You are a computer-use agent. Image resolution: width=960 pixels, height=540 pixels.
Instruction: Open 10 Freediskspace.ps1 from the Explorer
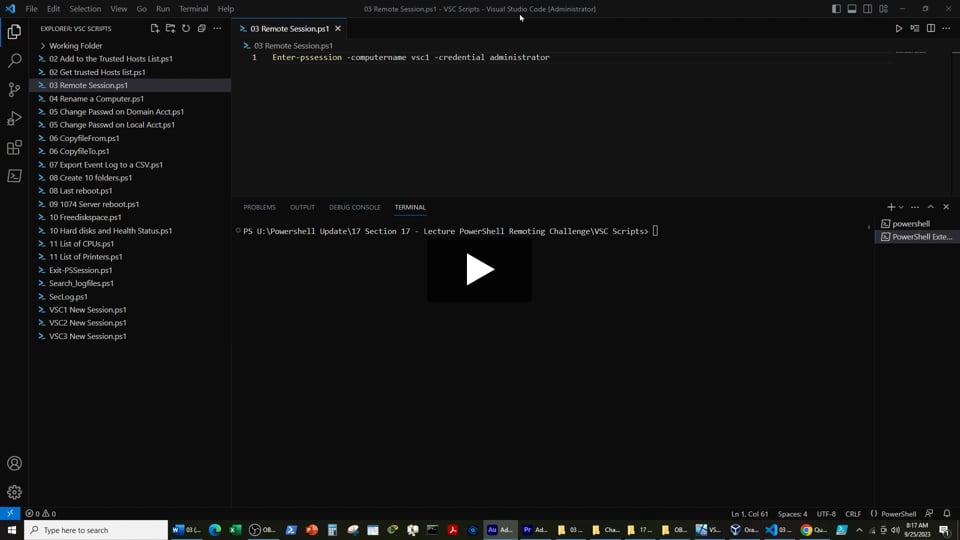point(85,217)
